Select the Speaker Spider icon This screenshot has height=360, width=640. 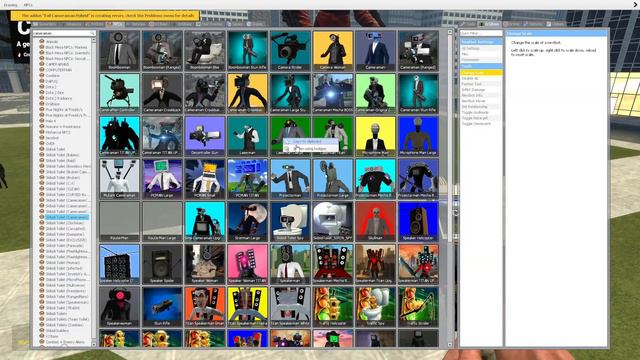[x=162, y=264]
